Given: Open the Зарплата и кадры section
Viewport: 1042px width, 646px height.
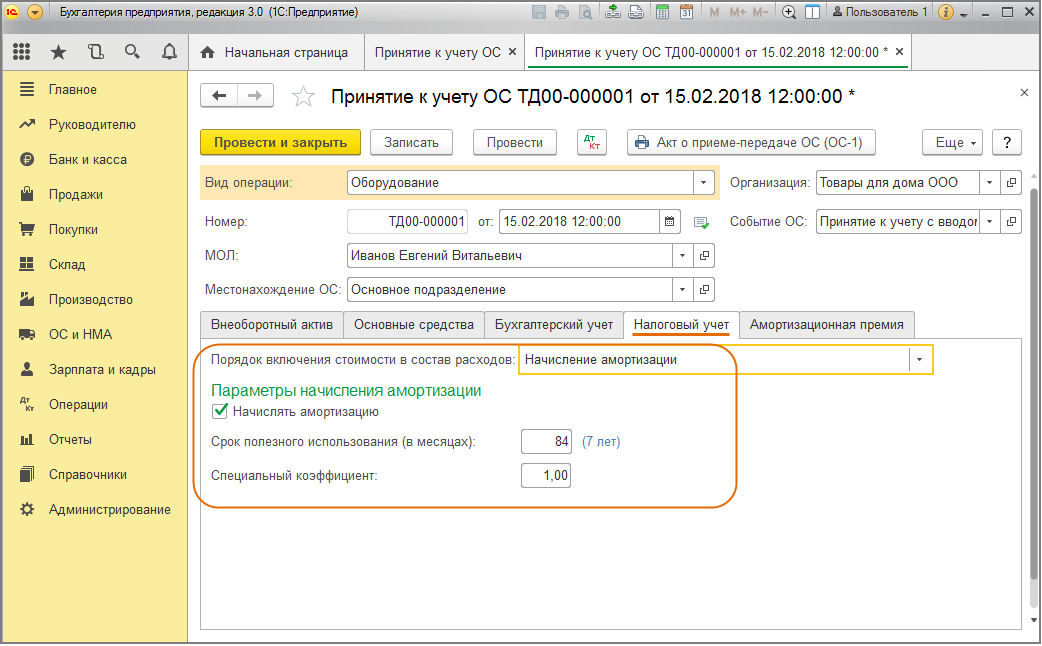Looking at the screenshot, I should point(102,370).
